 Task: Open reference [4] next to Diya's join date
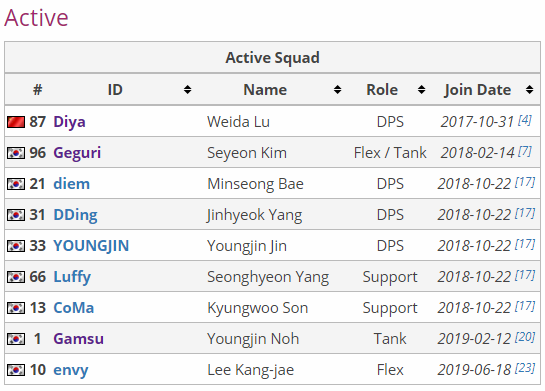point(524,120)
